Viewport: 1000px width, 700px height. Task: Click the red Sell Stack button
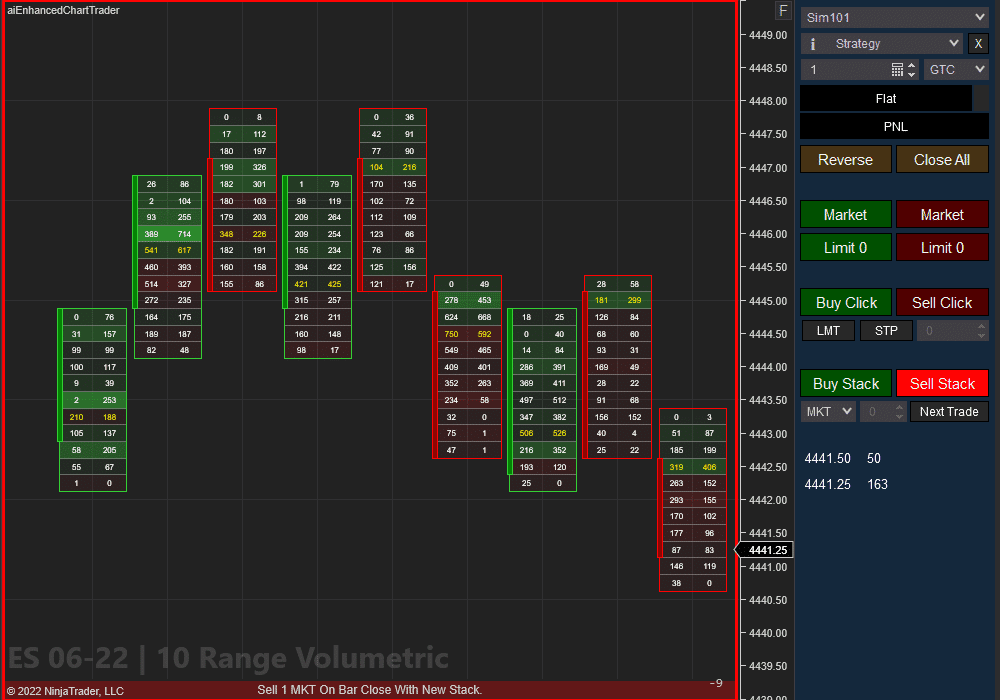point(941,383)
